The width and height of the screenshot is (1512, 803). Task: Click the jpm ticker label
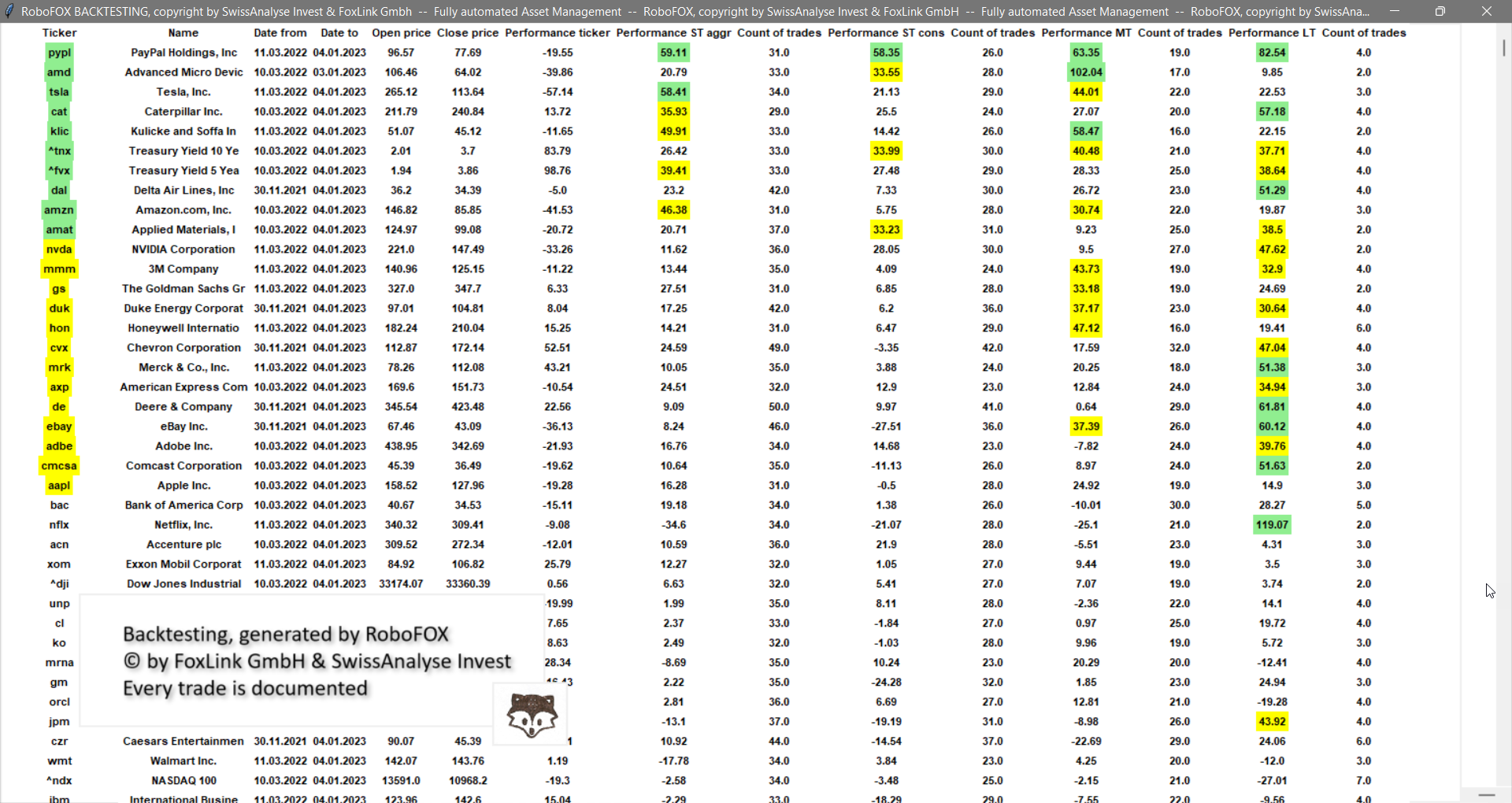coord(59,722)
